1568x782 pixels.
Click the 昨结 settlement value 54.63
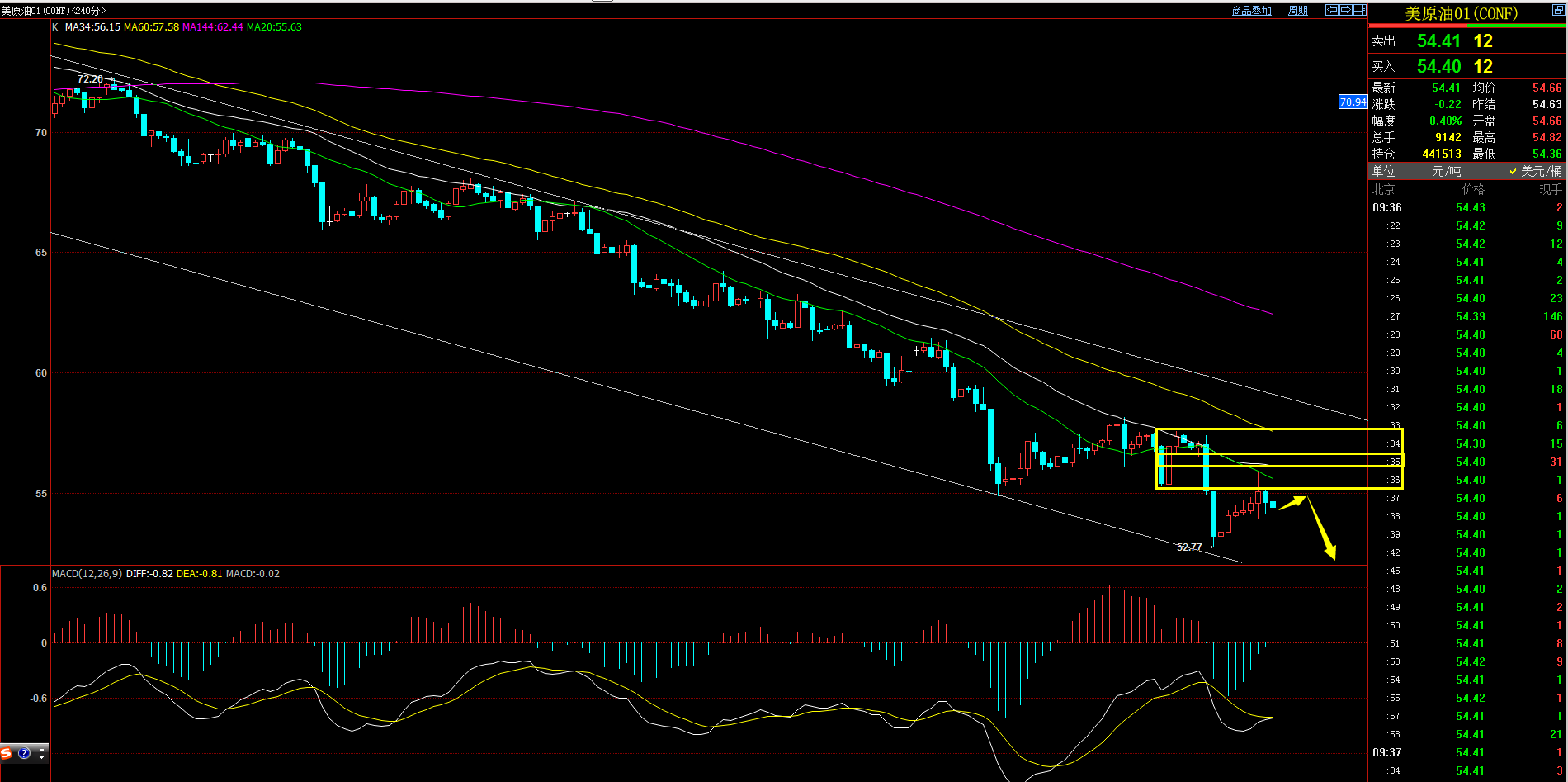1547,105
